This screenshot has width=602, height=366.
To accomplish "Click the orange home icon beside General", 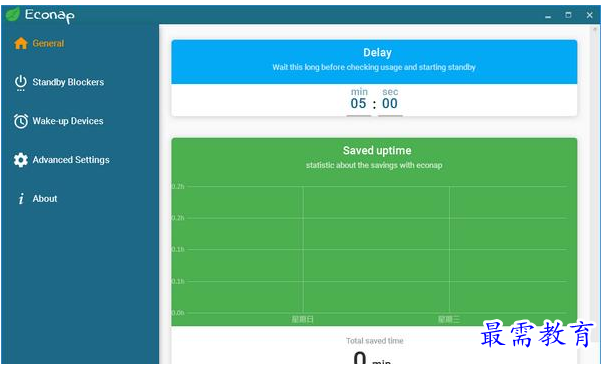I will click(x=21, y=43).
